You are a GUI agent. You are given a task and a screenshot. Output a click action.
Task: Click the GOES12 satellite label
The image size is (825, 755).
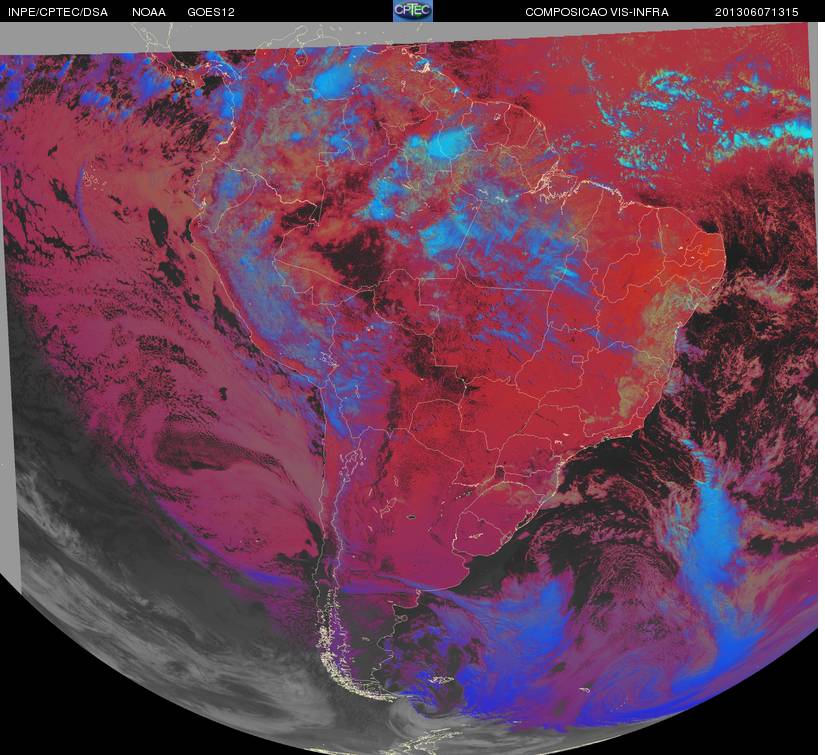[x=211, y=12]
